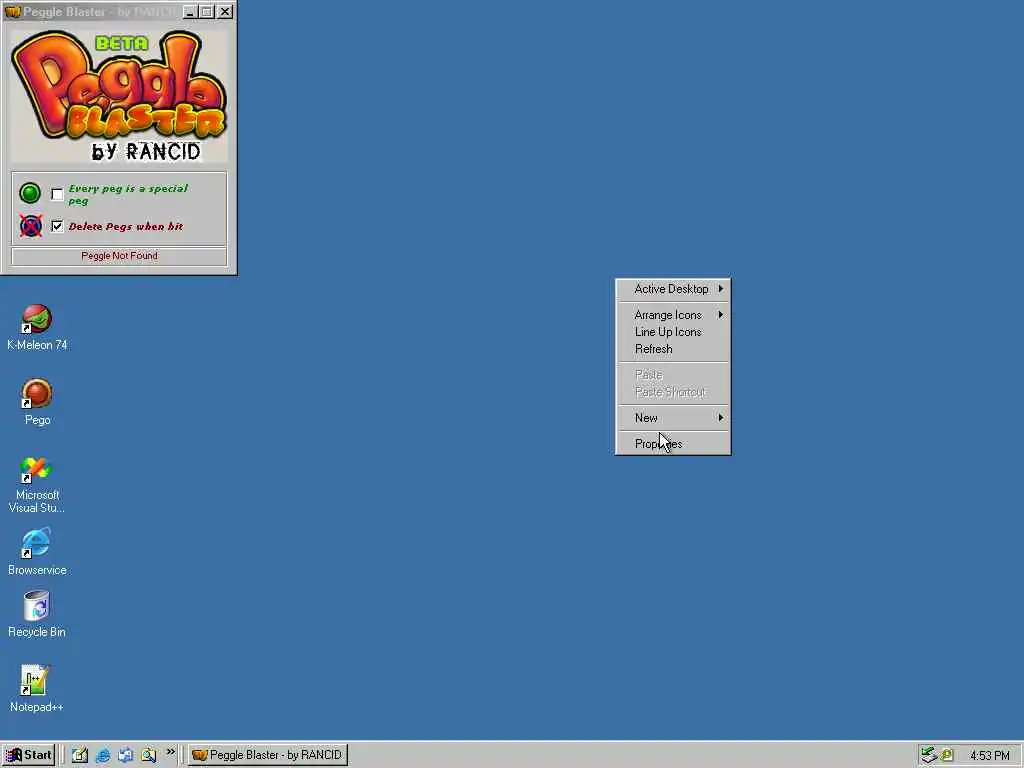Viewport: 1024px width, 768px height.
Task: Click the crossed-out peg icon
Action: tap(30, 226)
